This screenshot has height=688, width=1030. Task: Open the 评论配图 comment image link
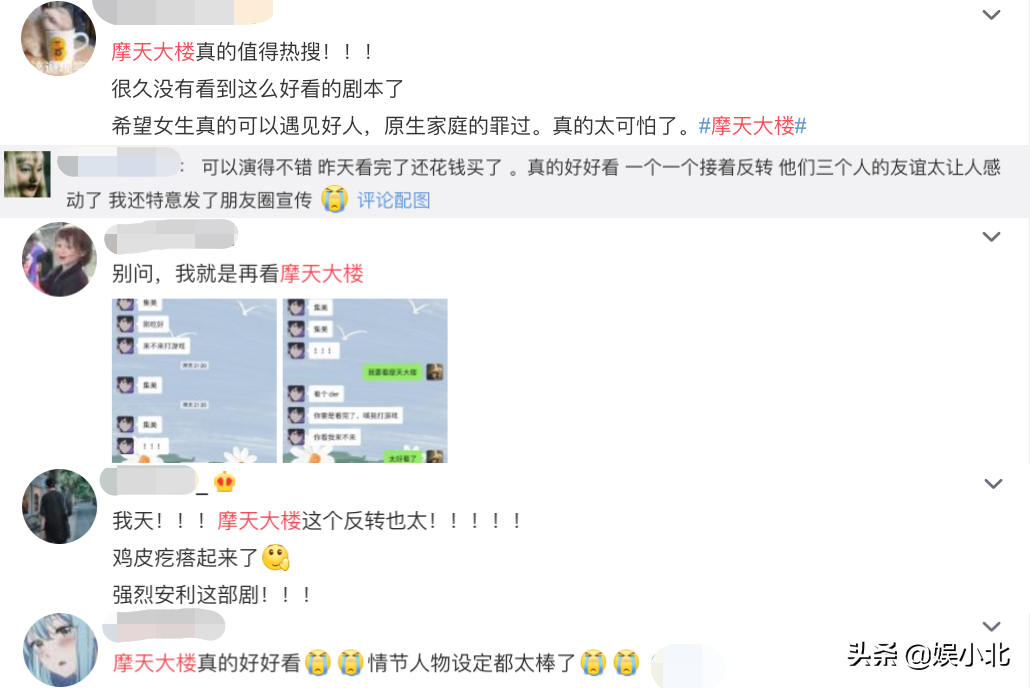click(393, 200)
